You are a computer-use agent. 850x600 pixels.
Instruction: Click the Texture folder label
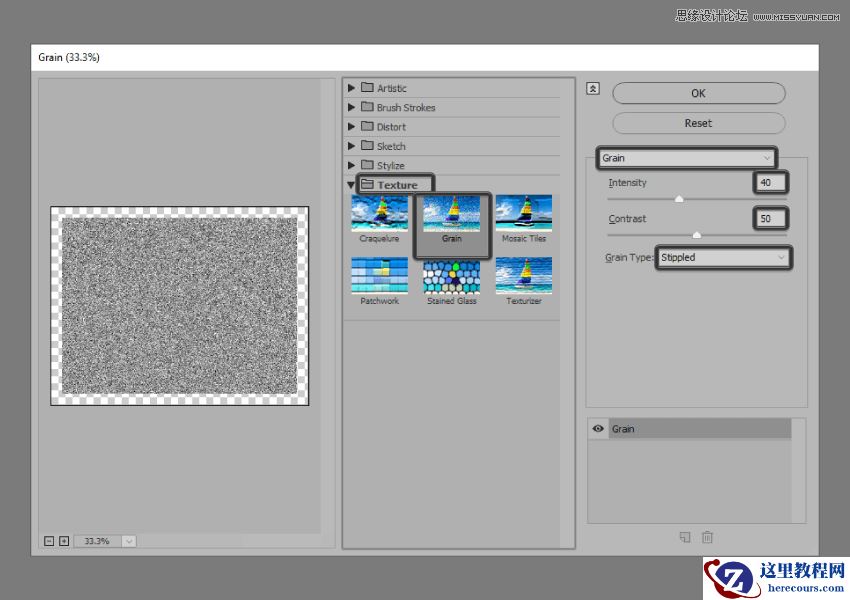click(x=397, y=185)
